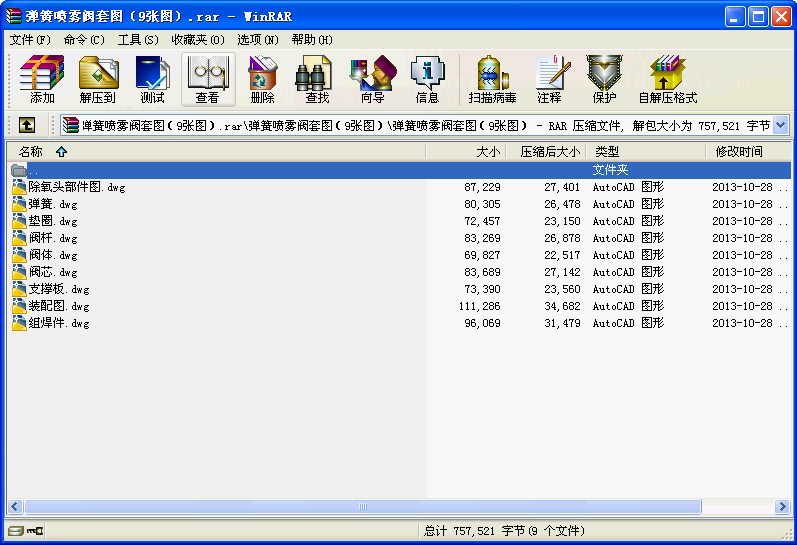
Task: Open the 文件(F) menu
Action: (x=30, y=40)
